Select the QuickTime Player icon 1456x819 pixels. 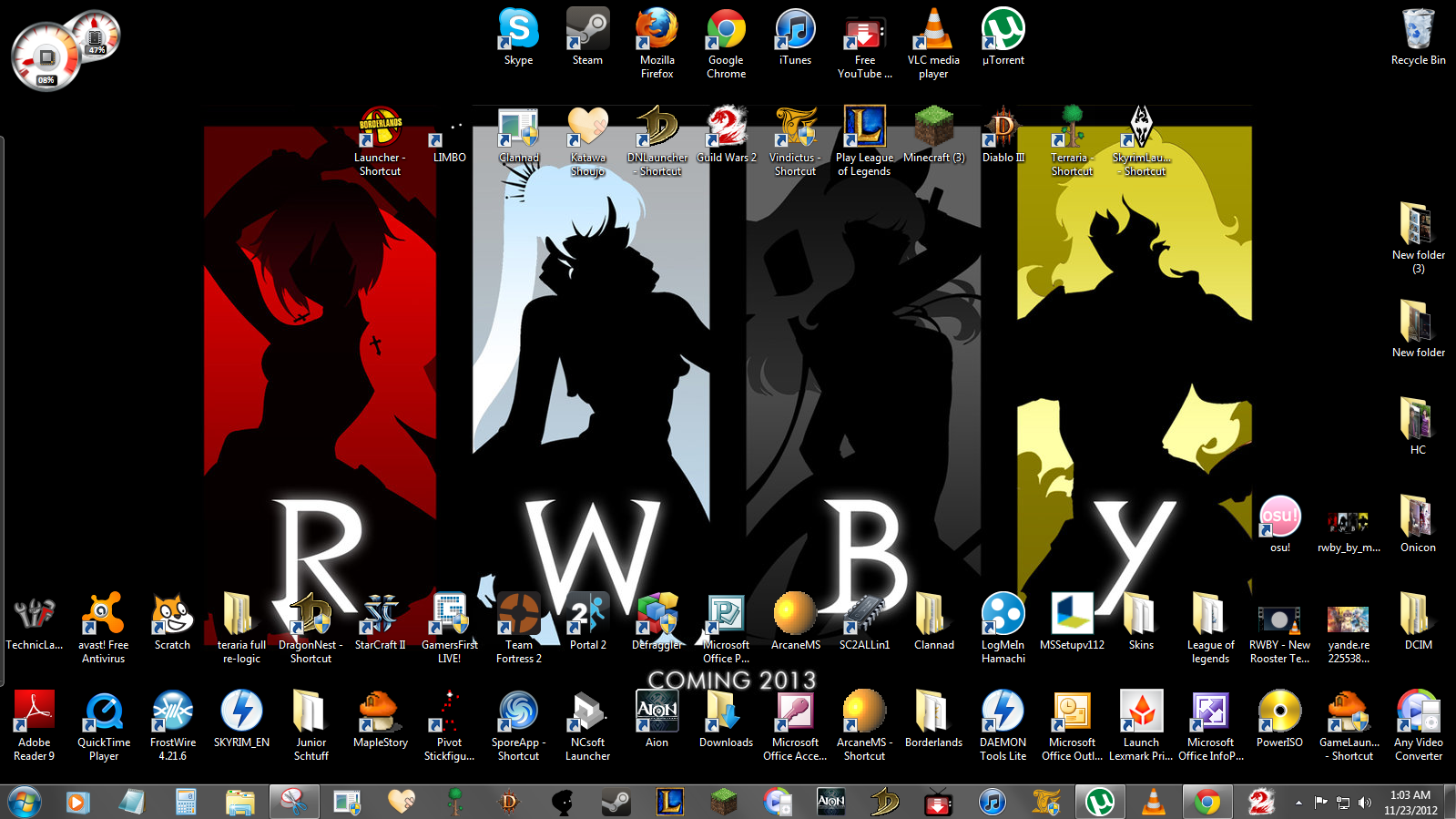click(x=103, y=726)
